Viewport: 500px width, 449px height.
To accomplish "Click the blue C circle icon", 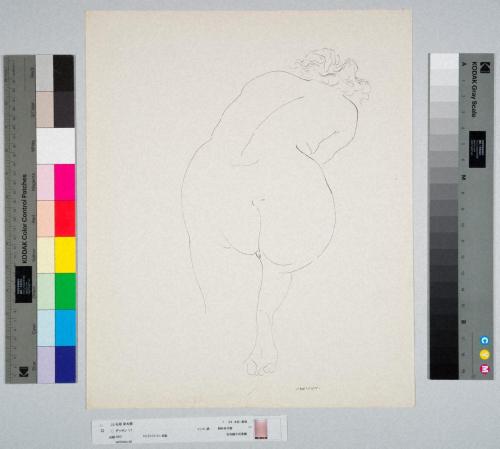I will pos(485,340).
